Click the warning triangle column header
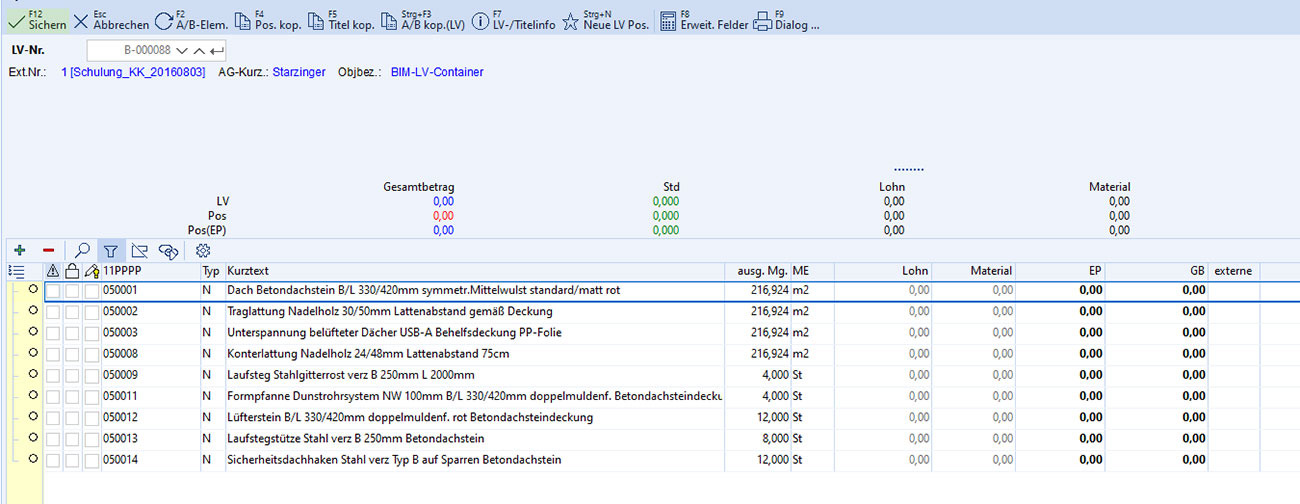Image resolution: width=1300 pixels, height=504 pixels. point(54,271)
